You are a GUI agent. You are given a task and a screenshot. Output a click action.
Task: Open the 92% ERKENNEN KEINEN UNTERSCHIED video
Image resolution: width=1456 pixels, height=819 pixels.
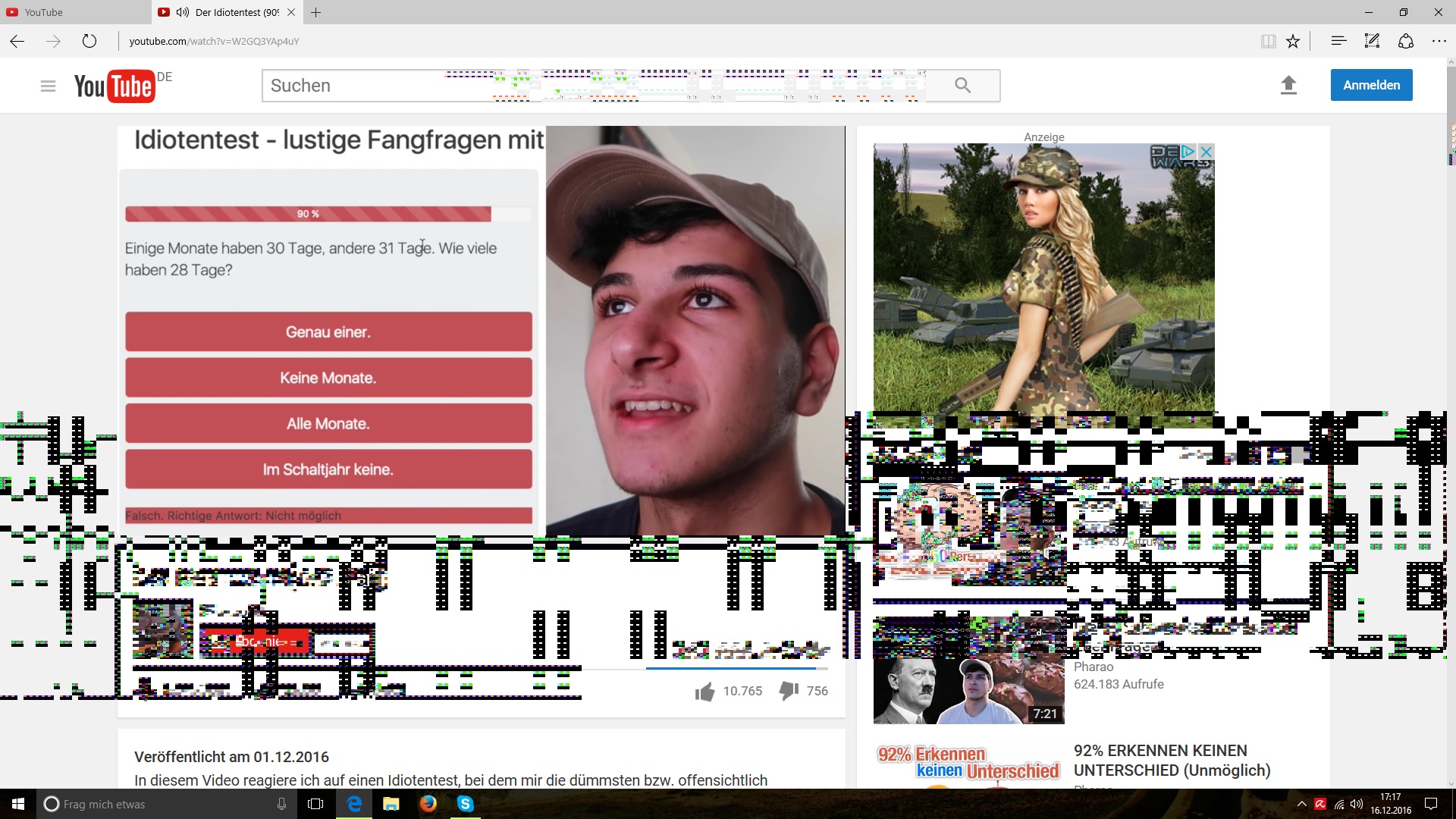click(1172, 760)
